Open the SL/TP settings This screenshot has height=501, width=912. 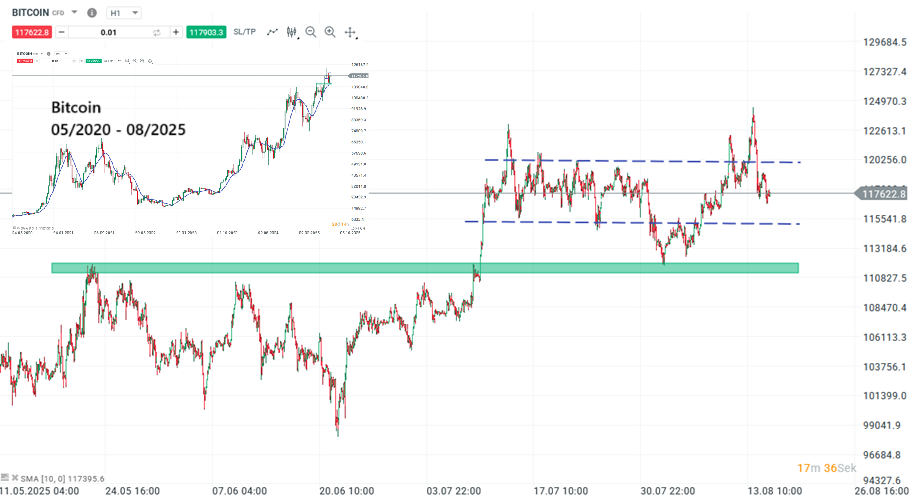244,32
